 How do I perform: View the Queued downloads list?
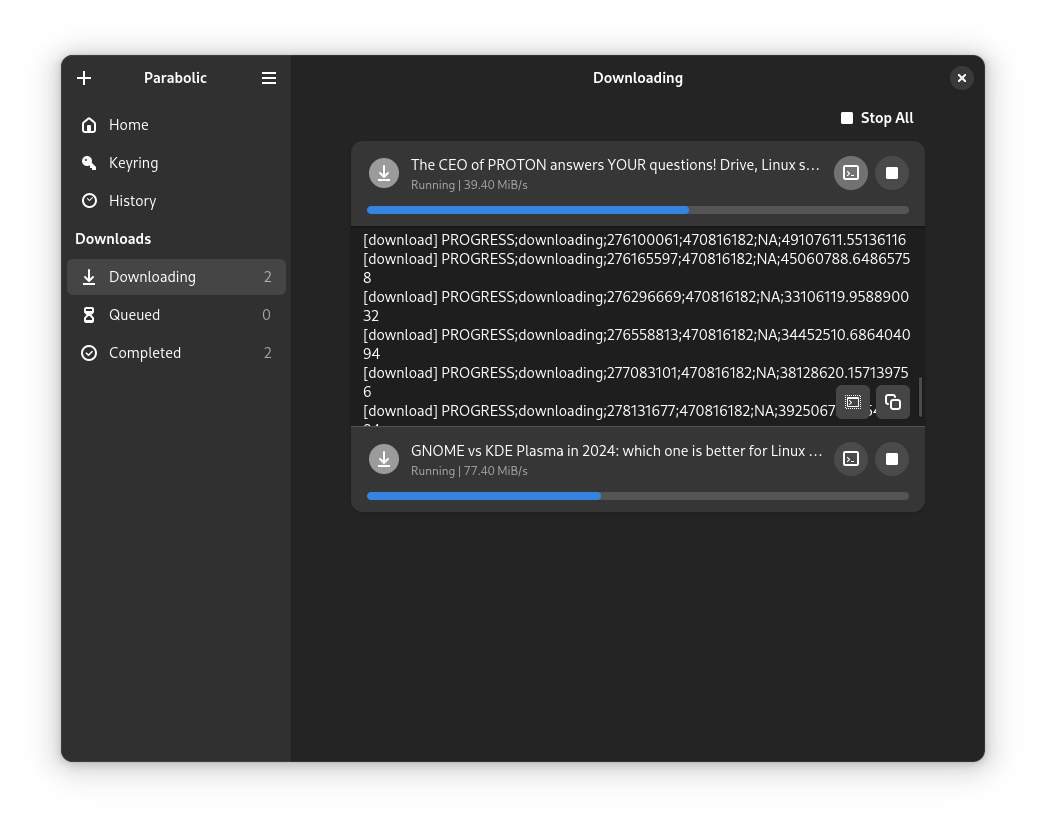click(x=134, y=314)
